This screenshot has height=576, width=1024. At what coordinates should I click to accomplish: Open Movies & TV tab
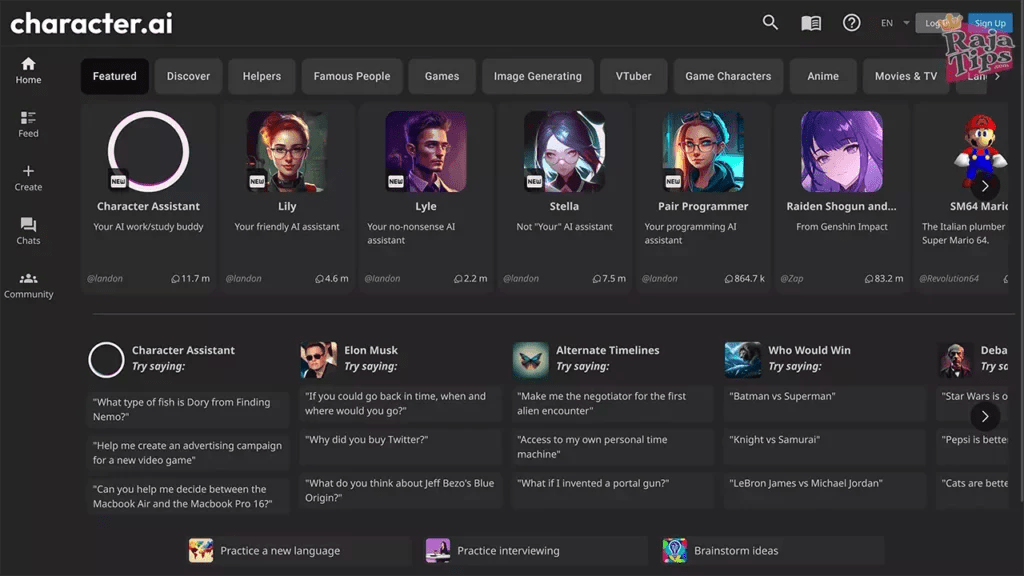click(x=906, y=76)
